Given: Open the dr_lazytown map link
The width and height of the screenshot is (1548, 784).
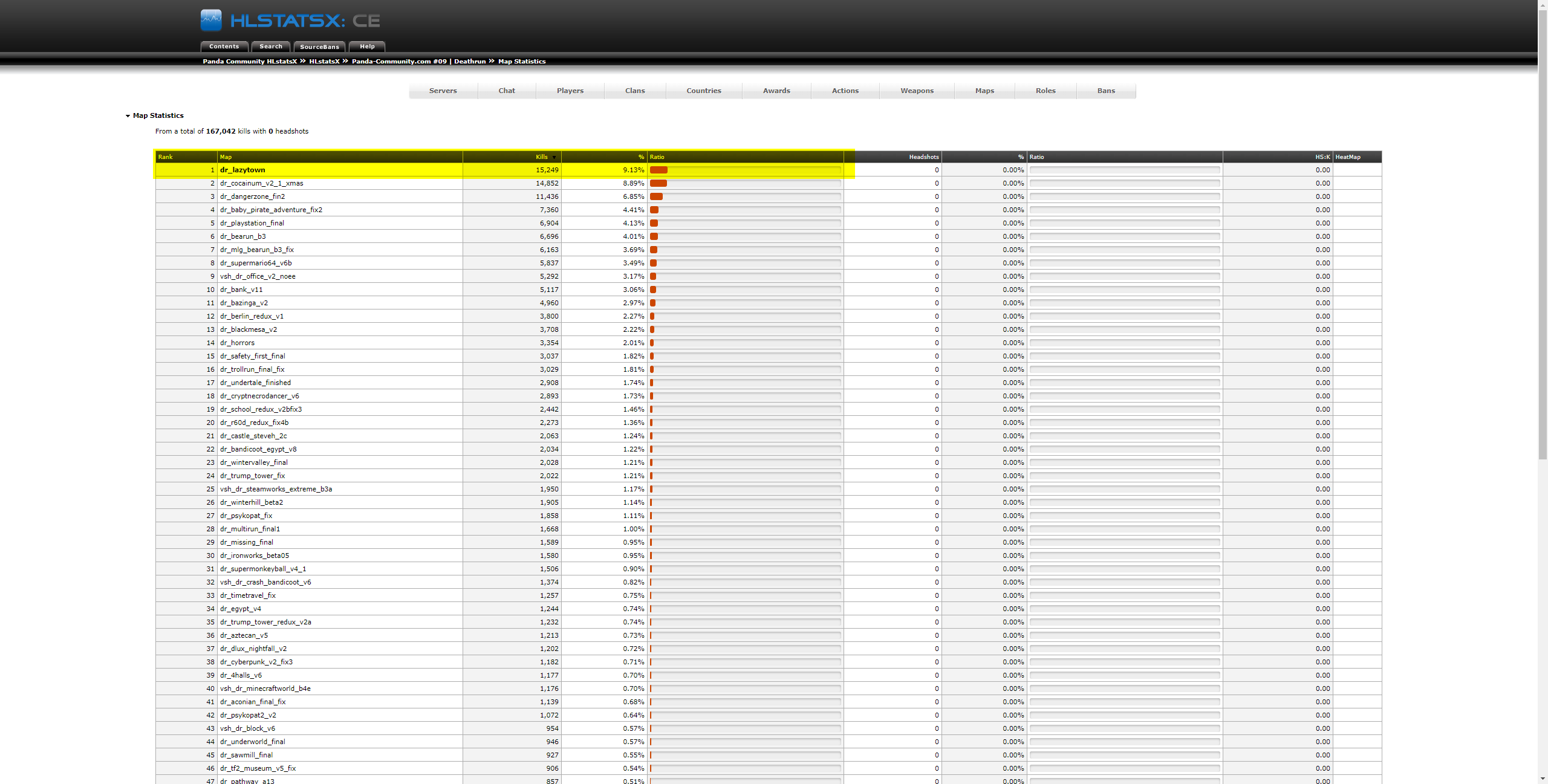Looking at the screenshot, I should coord(242,170).
